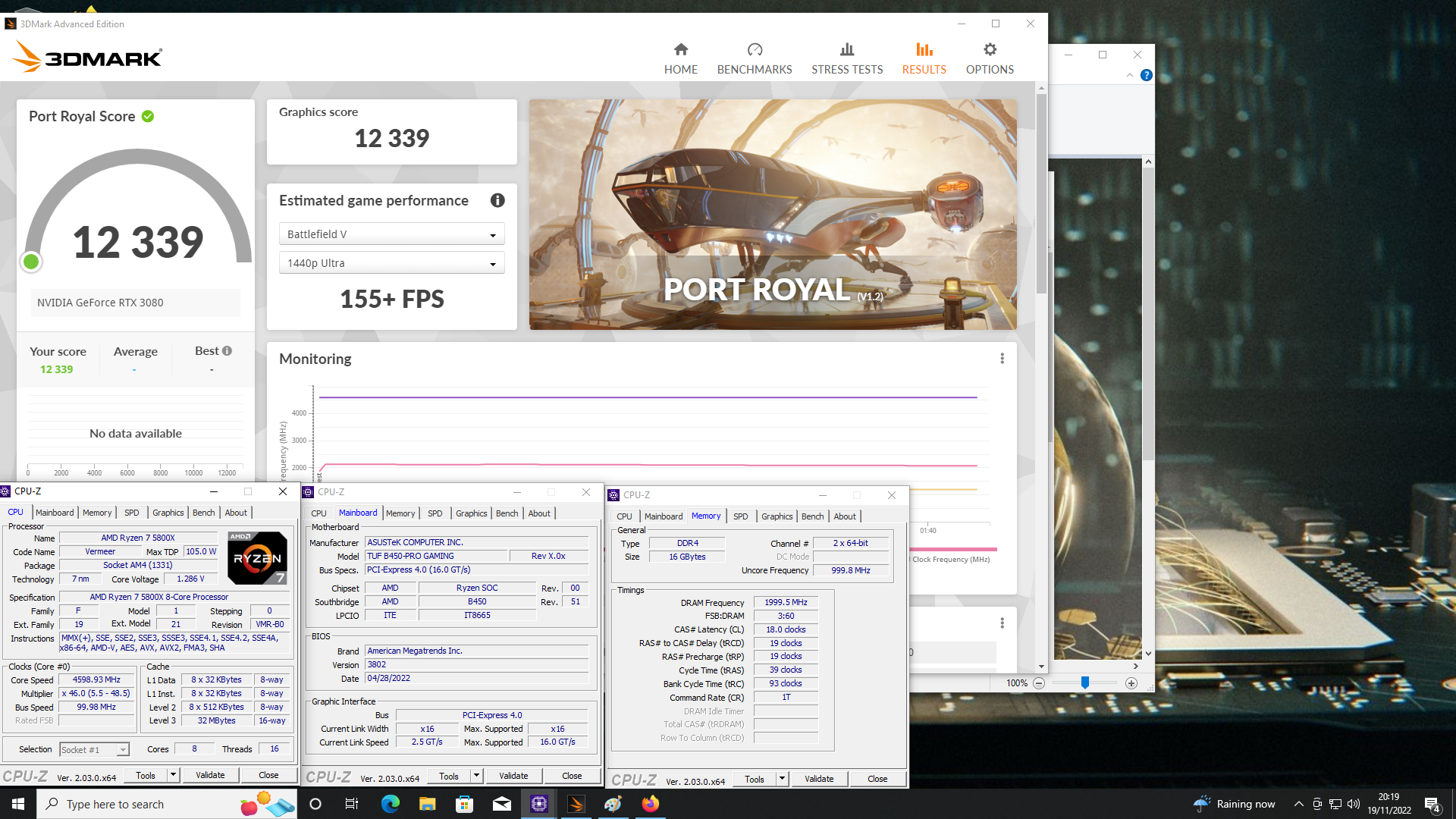Launch Firefox from the taskbar
Screen dimensions: 1456x819
pyautogui.click(x=650, y=804)
